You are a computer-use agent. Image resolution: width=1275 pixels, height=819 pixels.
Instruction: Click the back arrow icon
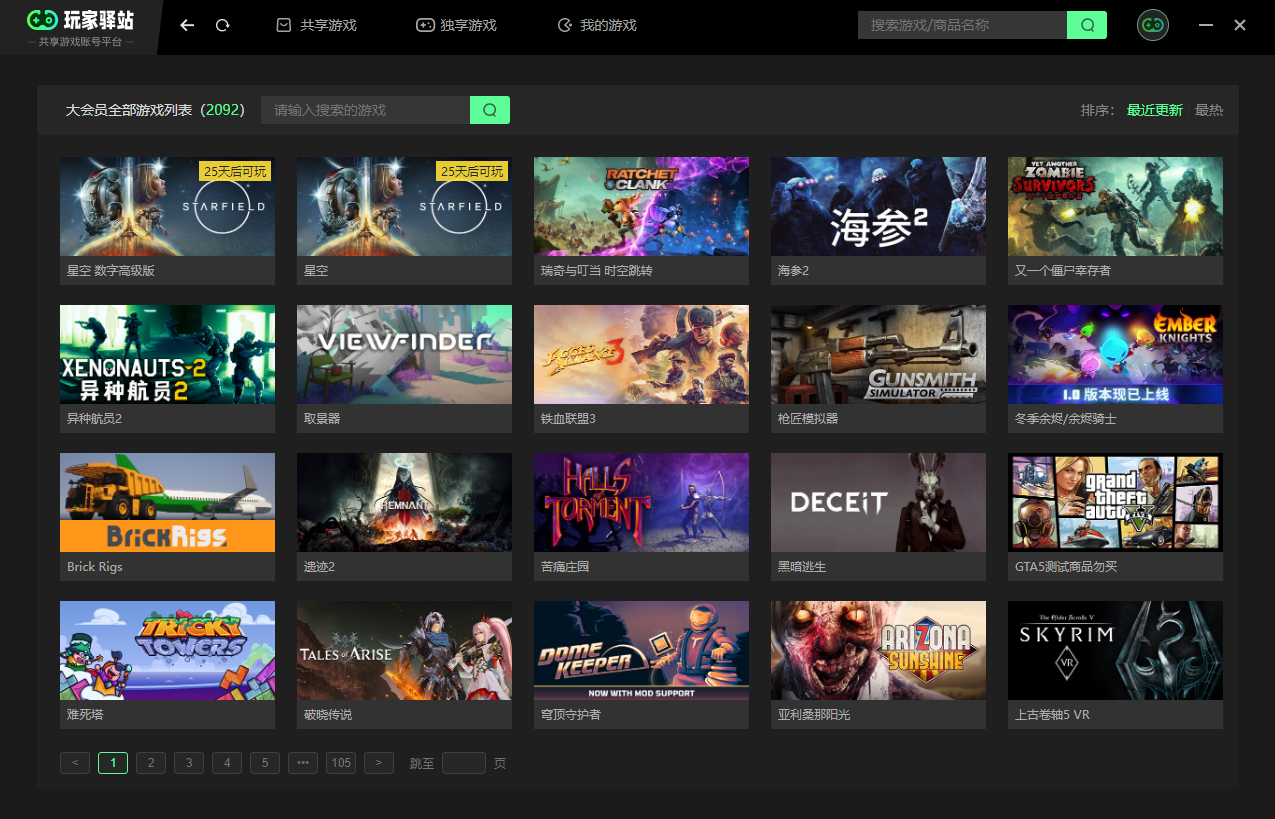(187, 25)
